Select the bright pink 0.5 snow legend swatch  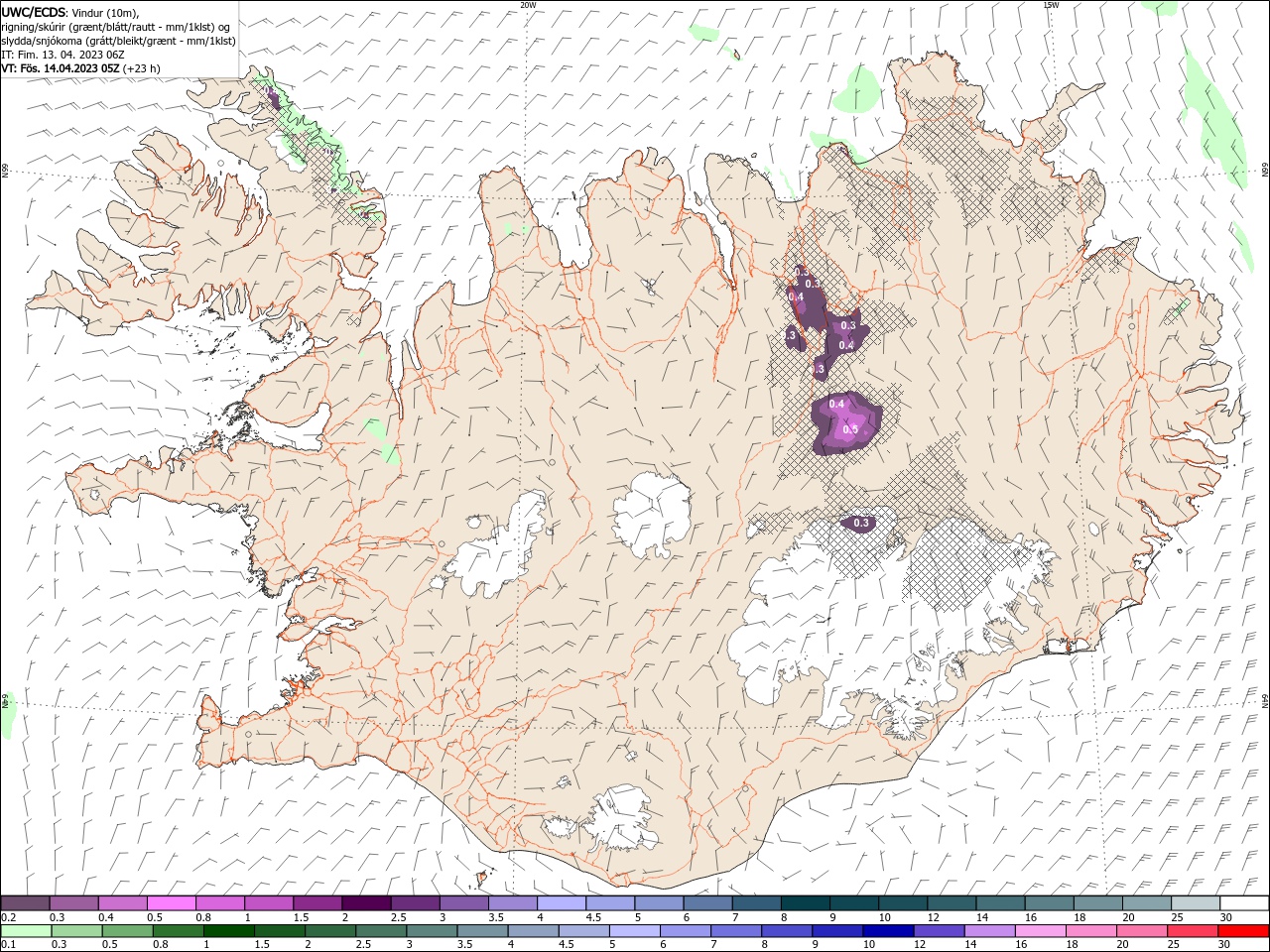coord(171,903)
